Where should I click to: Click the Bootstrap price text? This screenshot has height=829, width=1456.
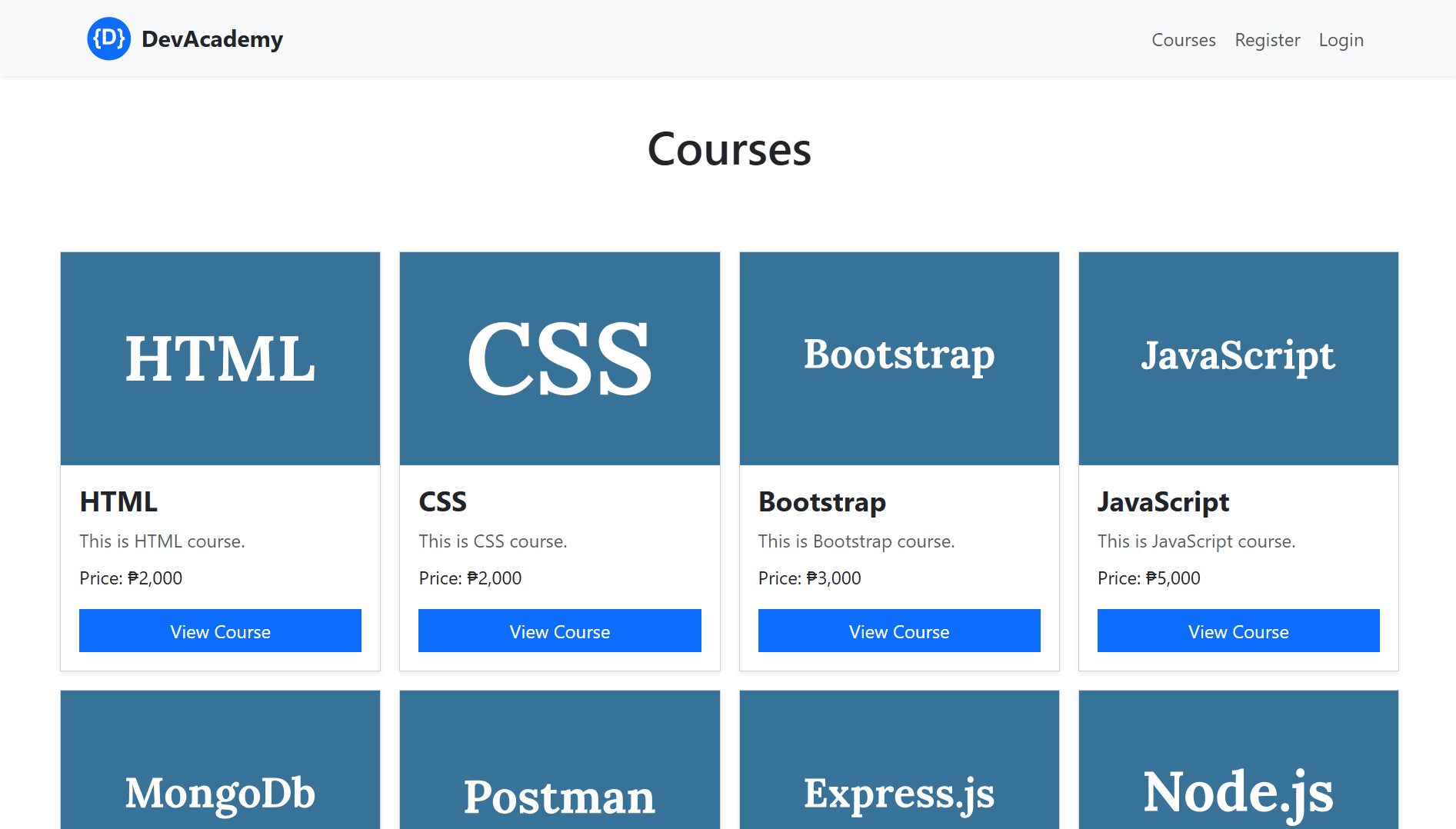click(x=809, y=578)
